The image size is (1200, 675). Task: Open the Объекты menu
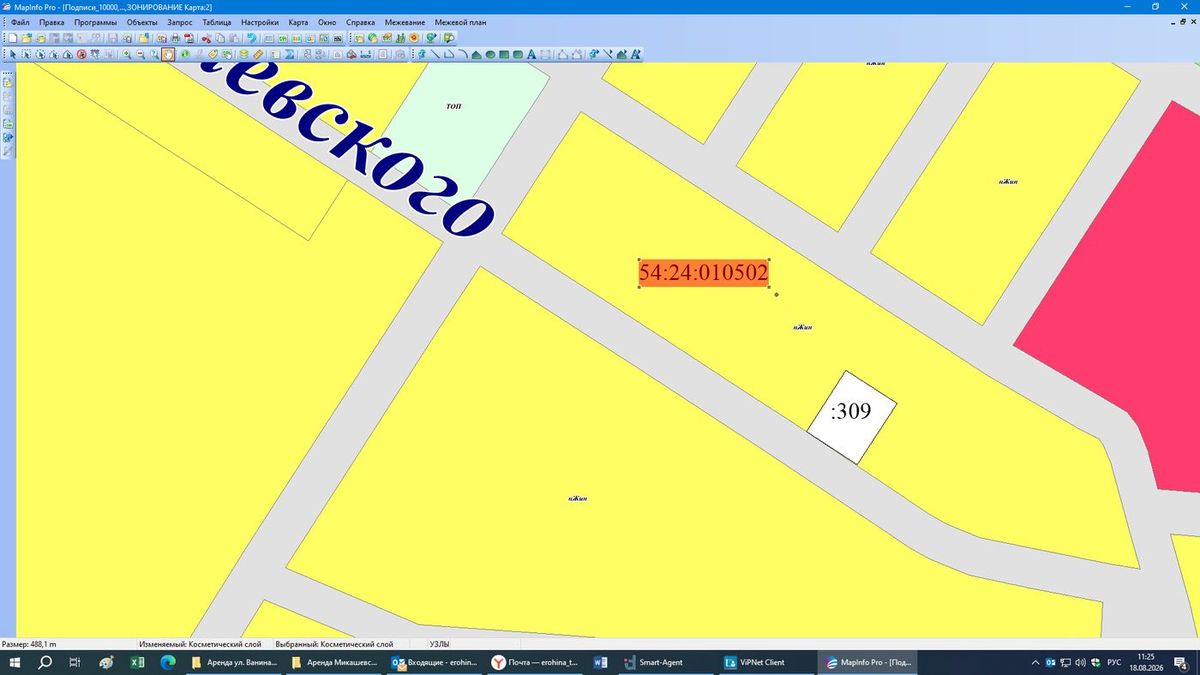tap(142, 22)
